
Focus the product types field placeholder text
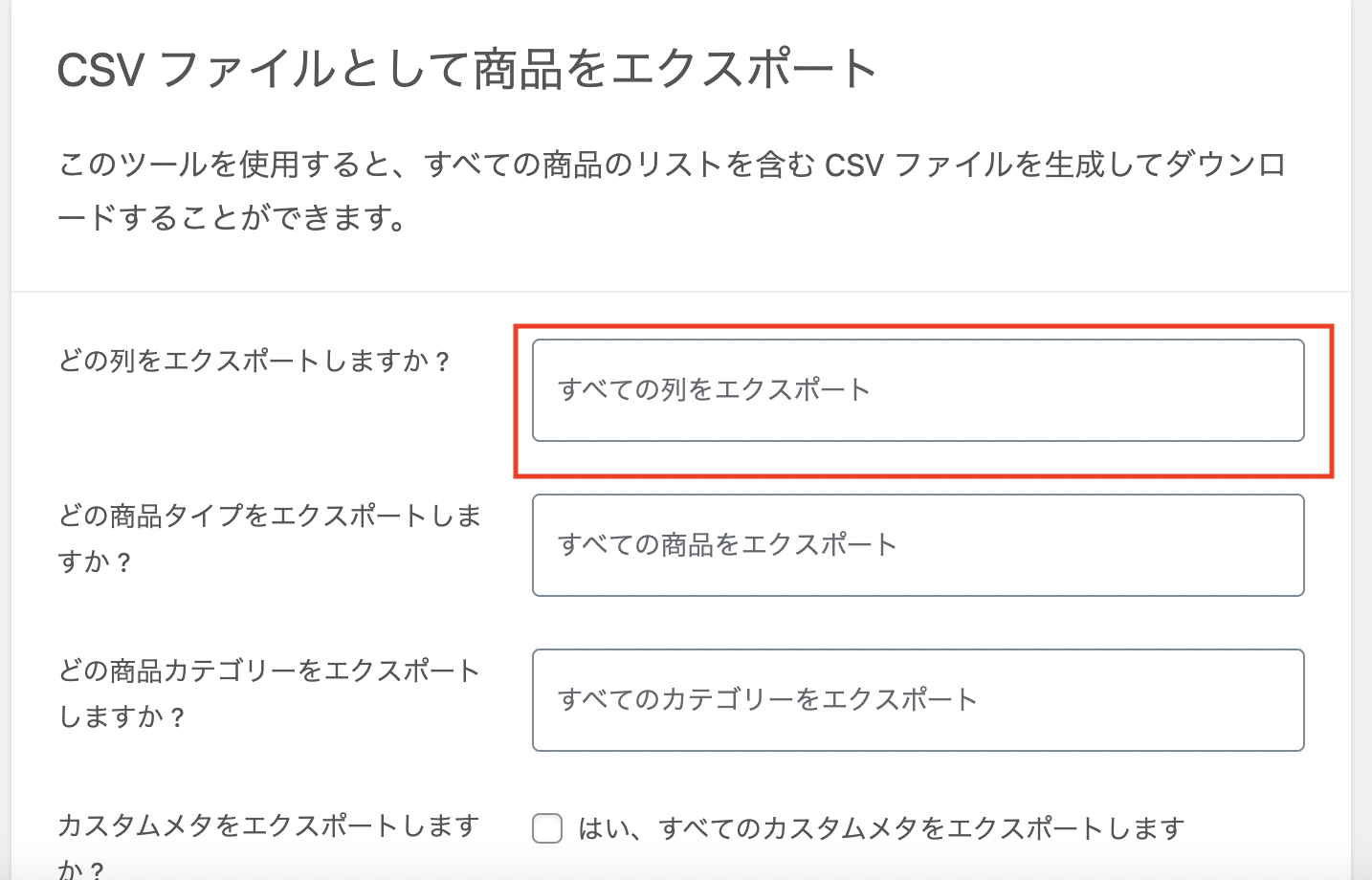point(727,545)
